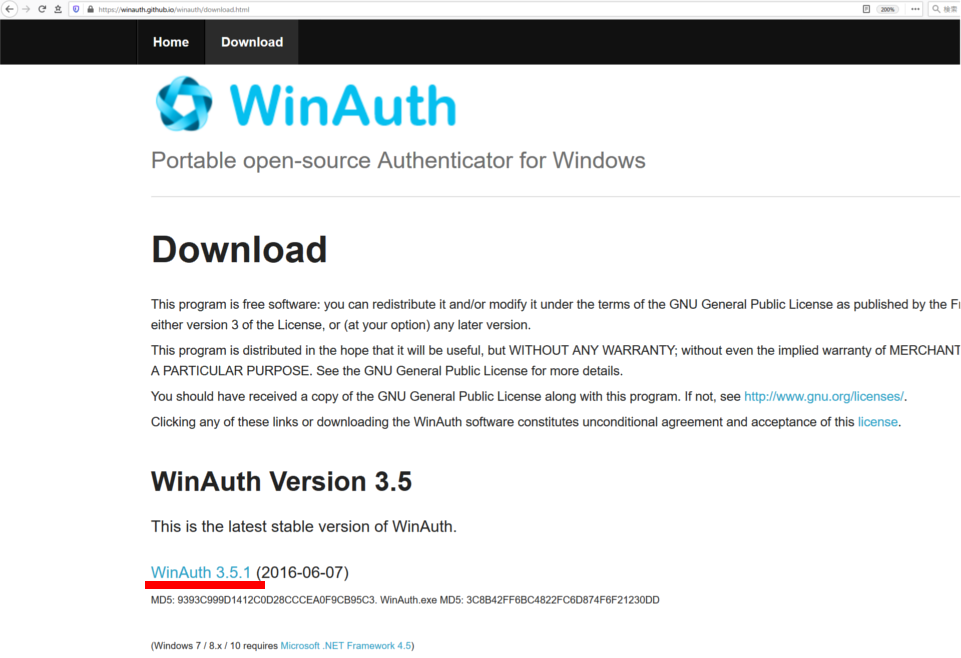Click the padlock site security icon
The width and height of the screenshot is (961, 658).
pyautogui.click(x=88, y=9)
